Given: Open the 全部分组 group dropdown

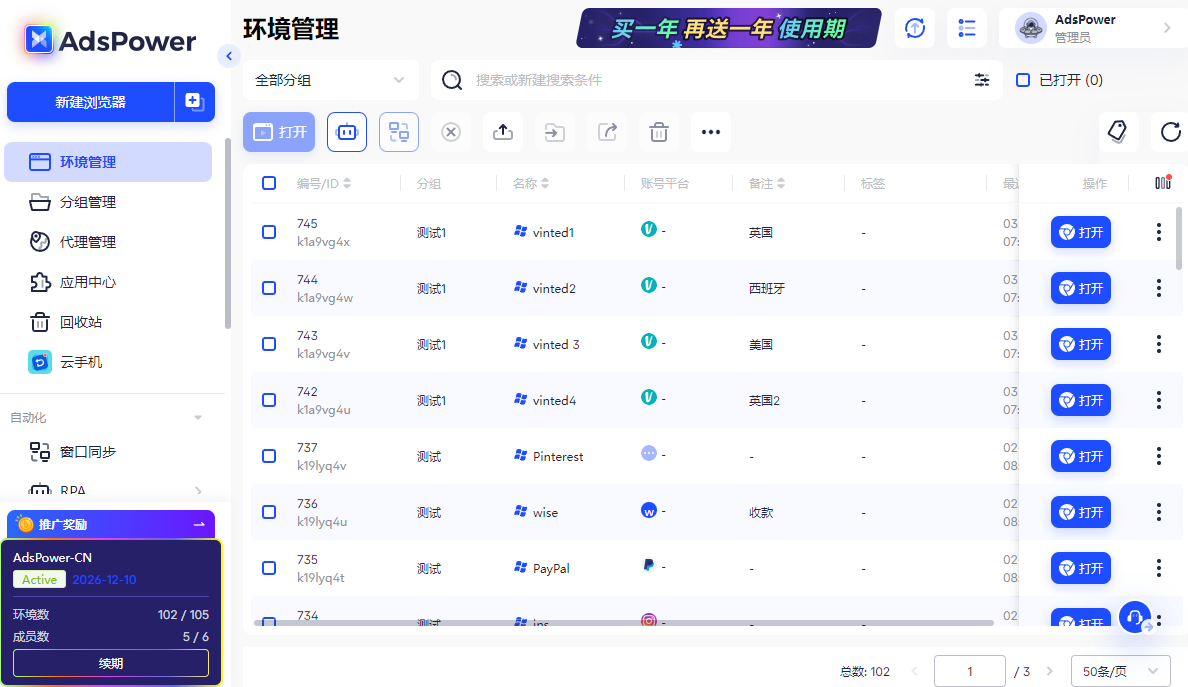Looking at the screenshot, I should (x=330, y=80).
